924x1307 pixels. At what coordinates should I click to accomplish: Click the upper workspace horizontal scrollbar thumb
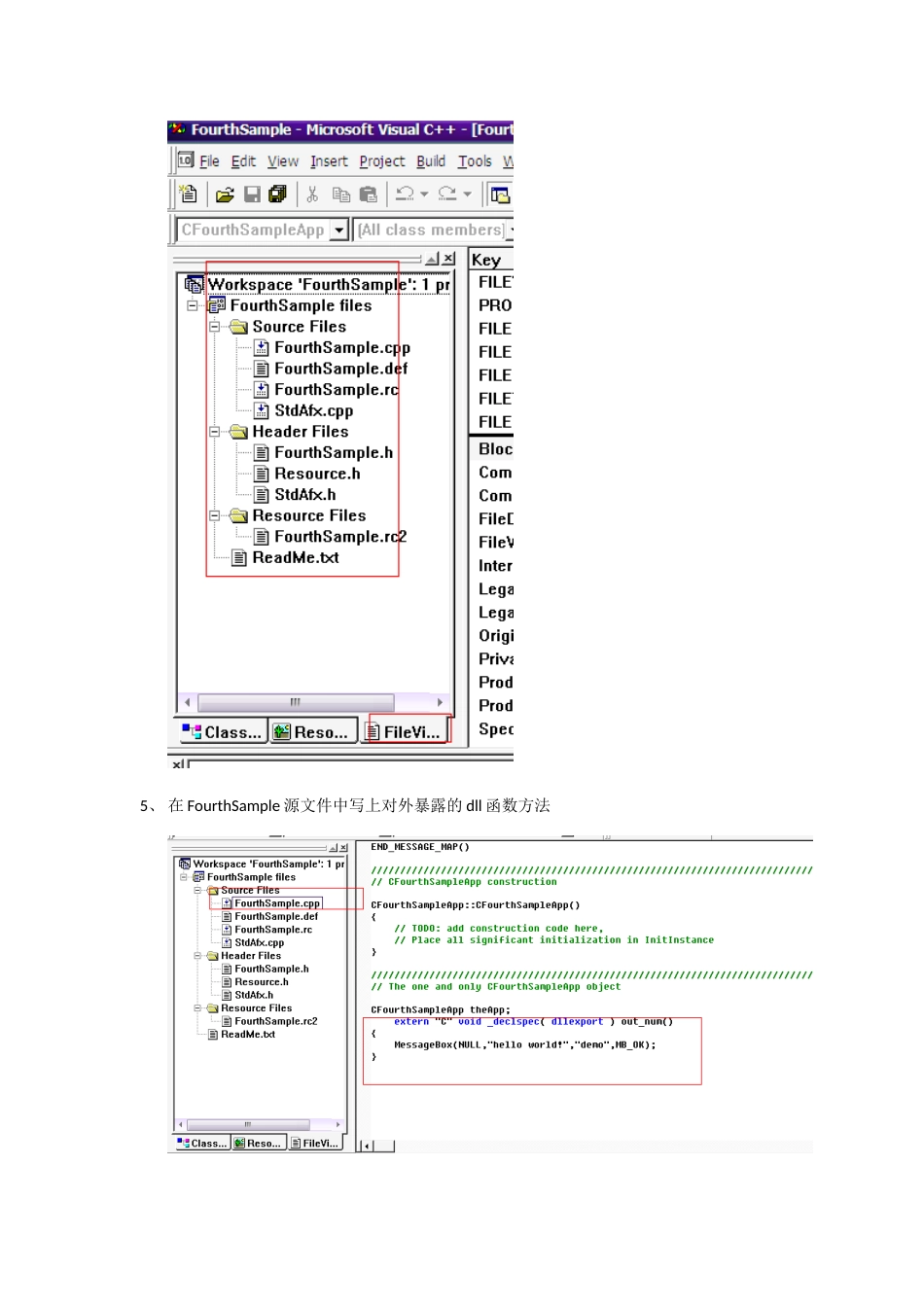pos(296,702)
